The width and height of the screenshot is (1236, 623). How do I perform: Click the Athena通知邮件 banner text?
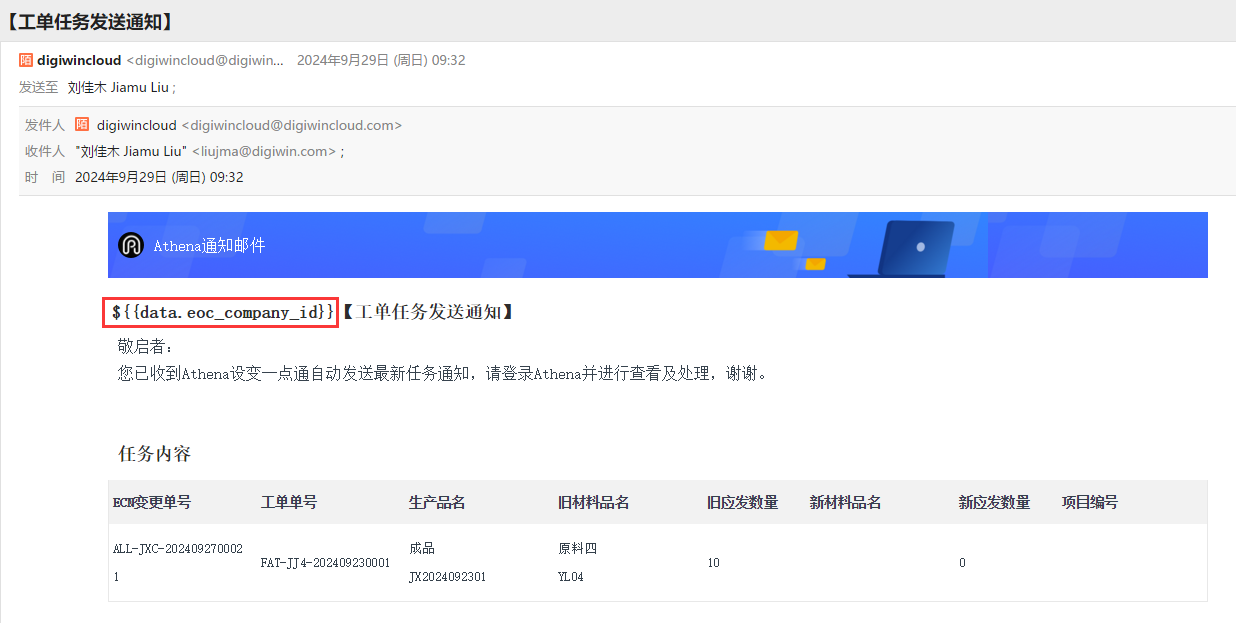pyautogui.click(x=209, y=245)
